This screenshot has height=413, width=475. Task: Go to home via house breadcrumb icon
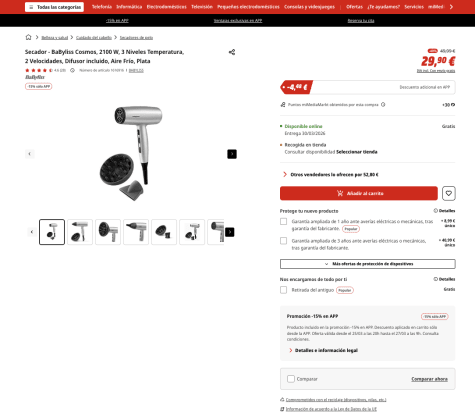[28, 37]
